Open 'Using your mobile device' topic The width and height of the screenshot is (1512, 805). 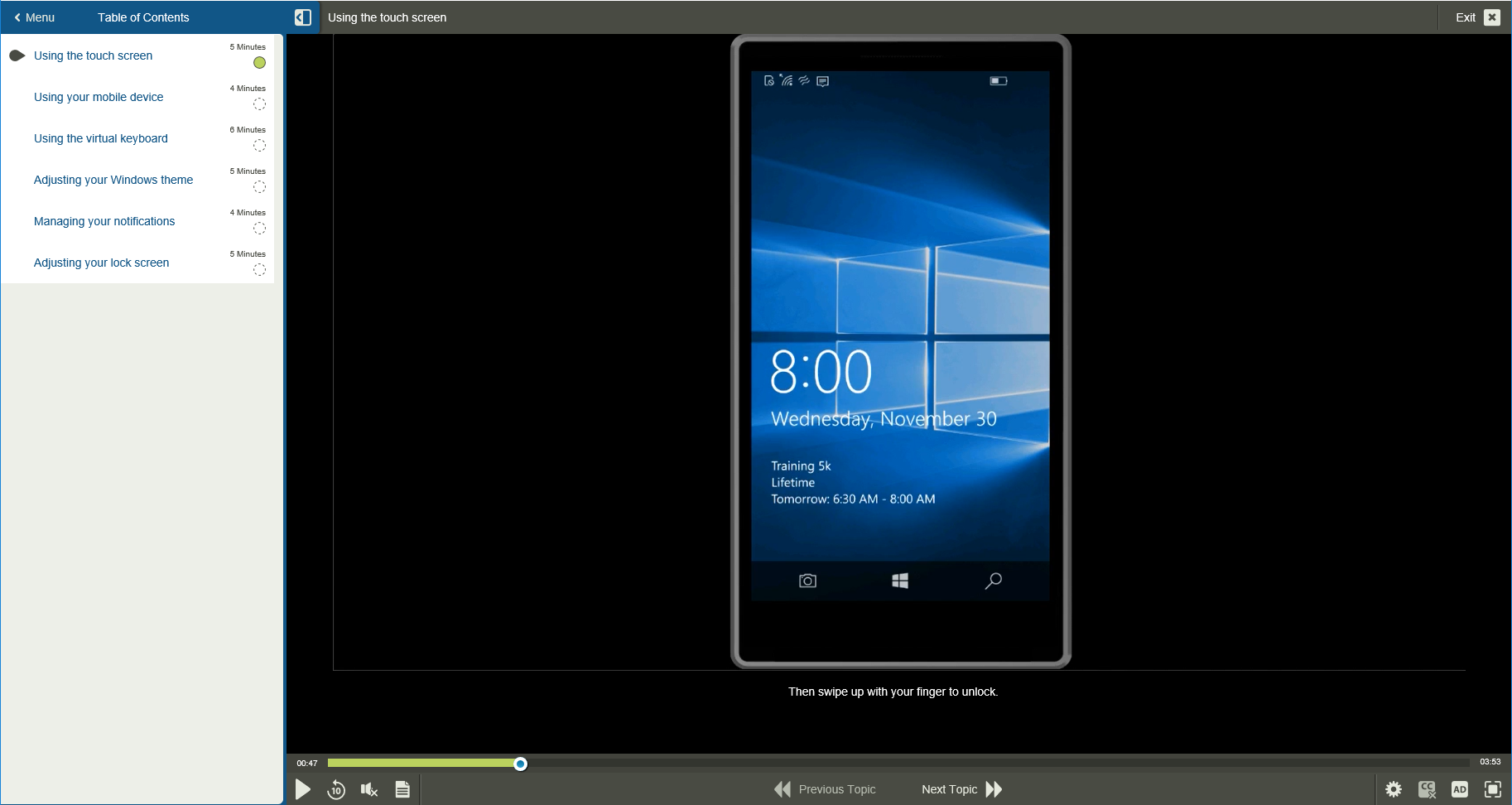pos(99,97)
